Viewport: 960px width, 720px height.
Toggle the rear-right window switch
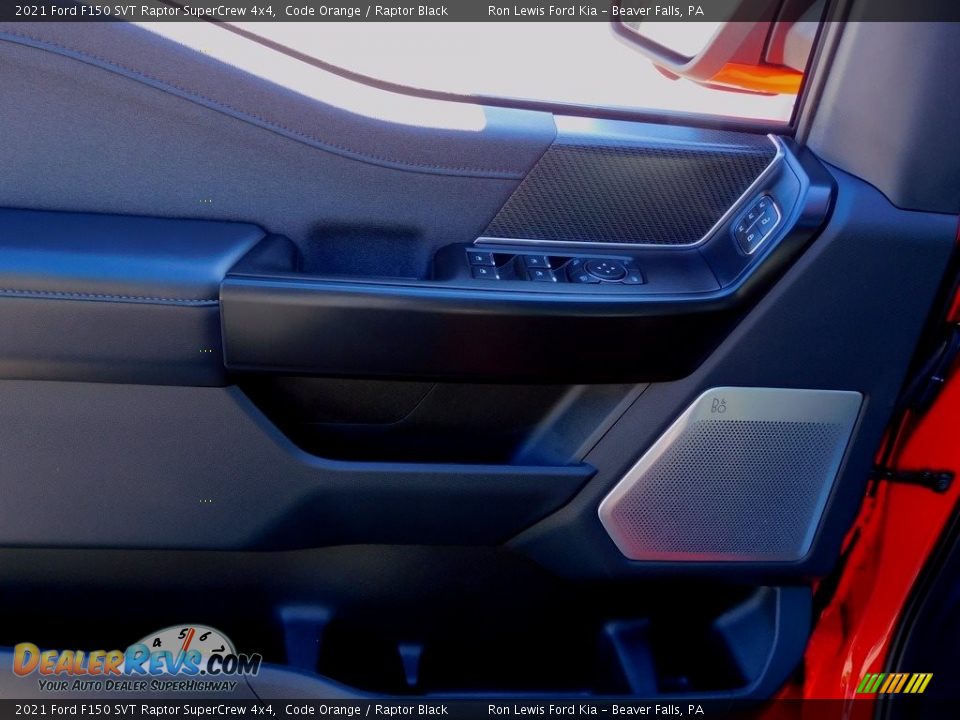click(x=540, y=275)
